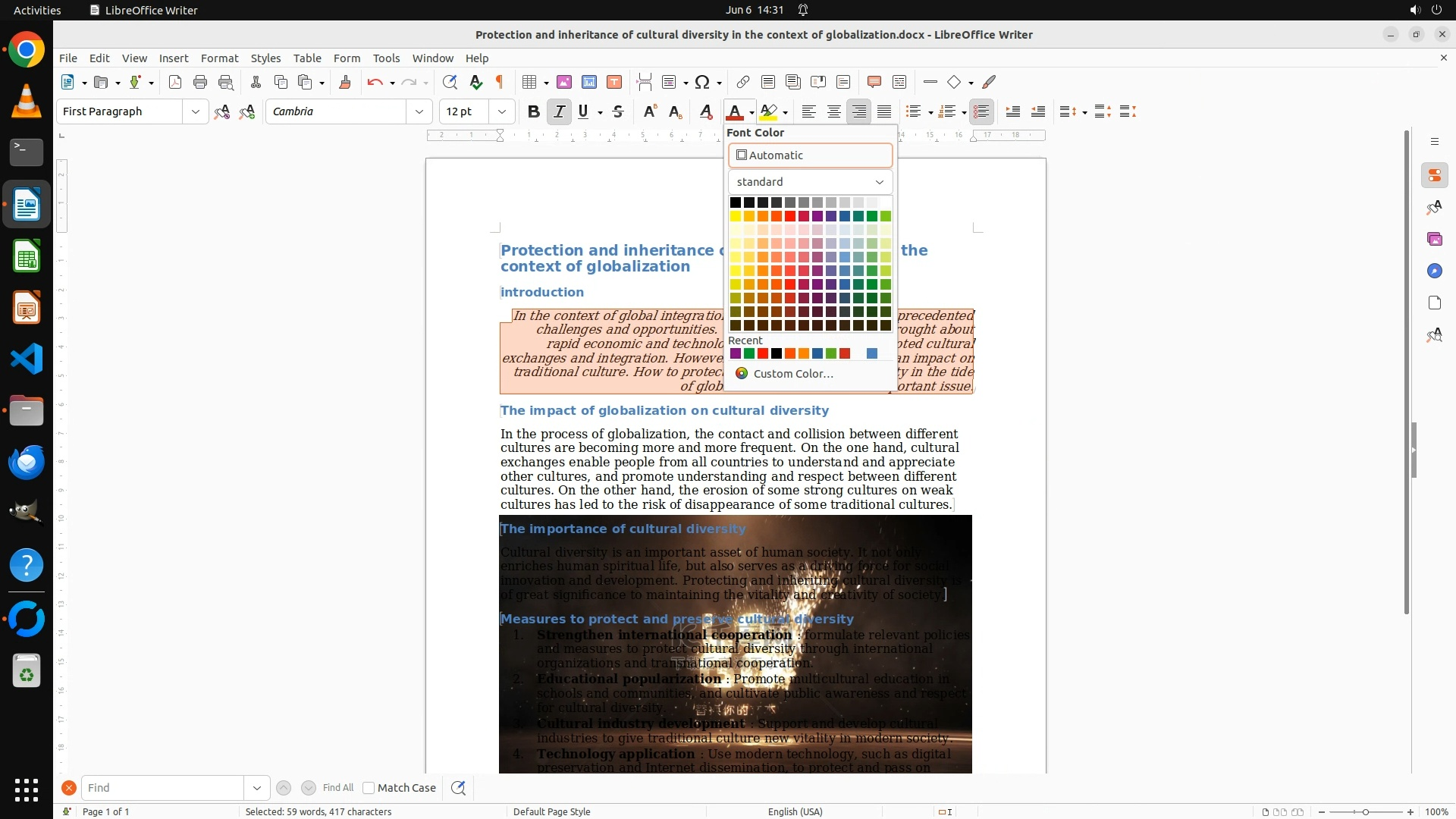Click the Insert Special Character omega icon
The image size is (1456, 819).
point(702,82)
